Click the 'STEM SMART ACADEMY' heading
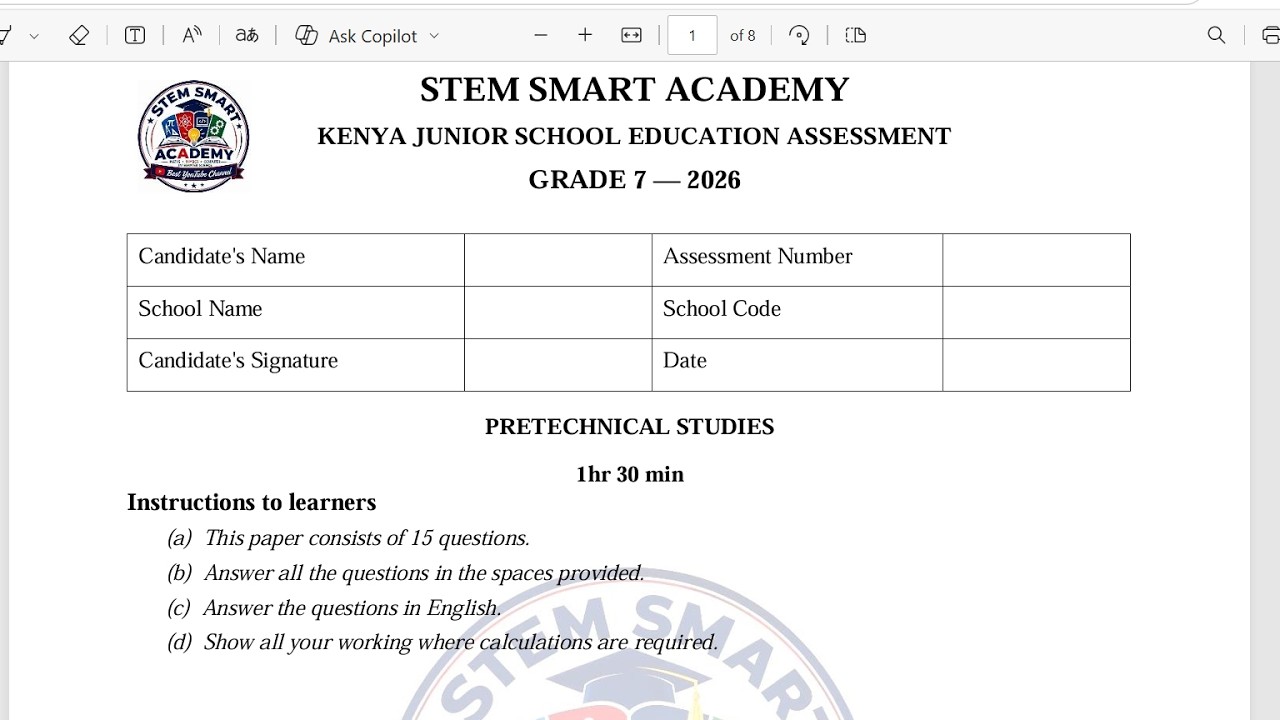 point(634,90)
